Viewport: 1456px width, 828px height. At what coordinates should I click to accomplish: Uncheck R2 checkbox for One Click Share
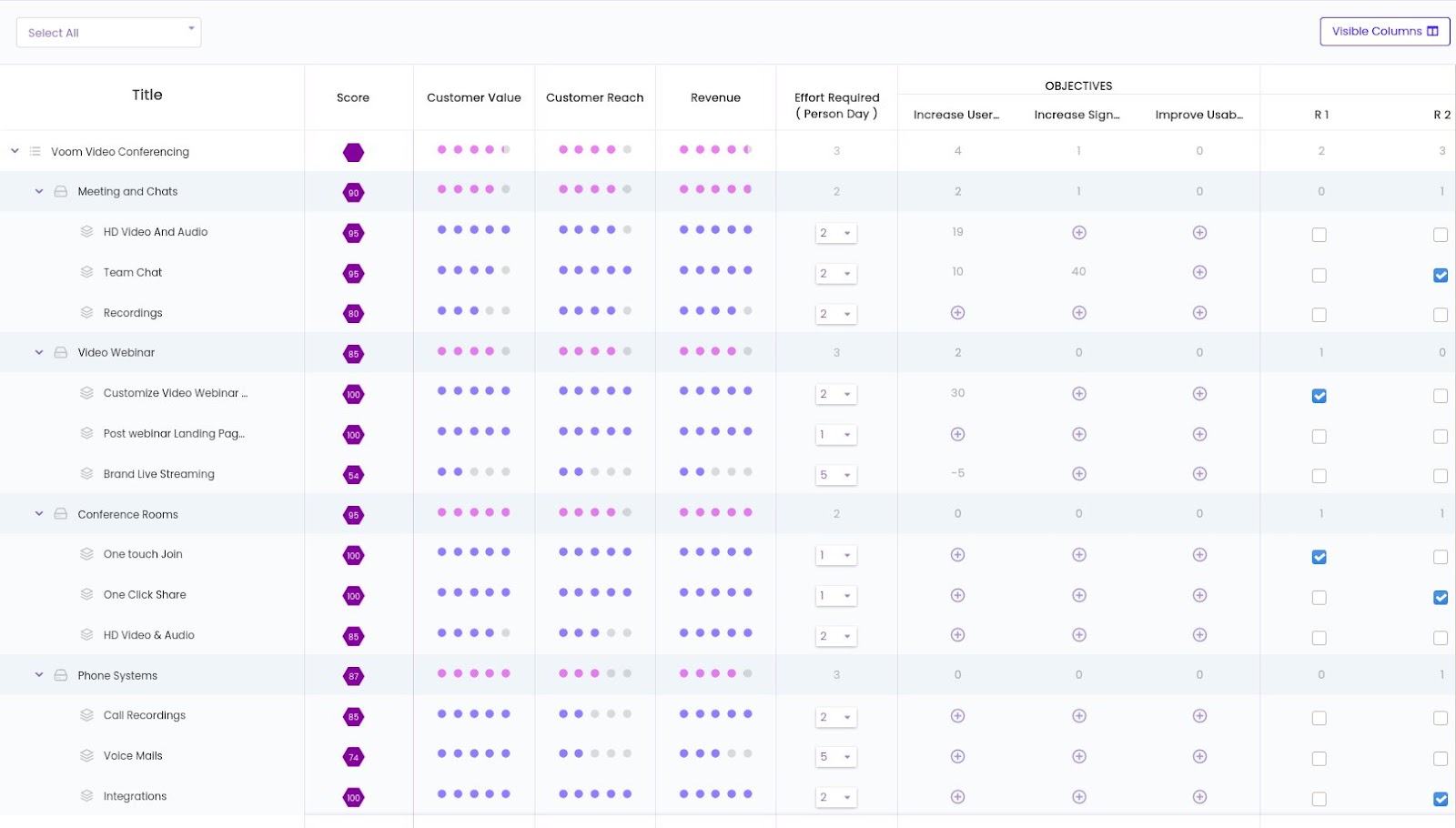tap(1440, 598)
